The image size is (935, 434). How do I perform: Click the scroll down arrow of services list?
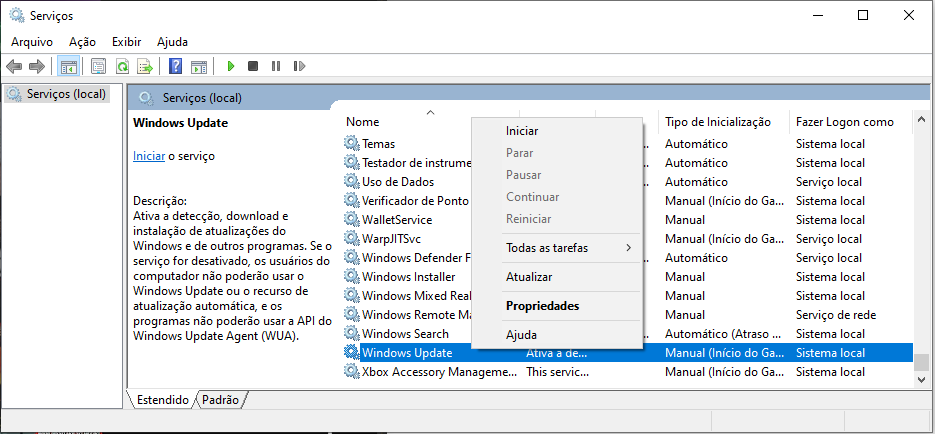(920, 380)
